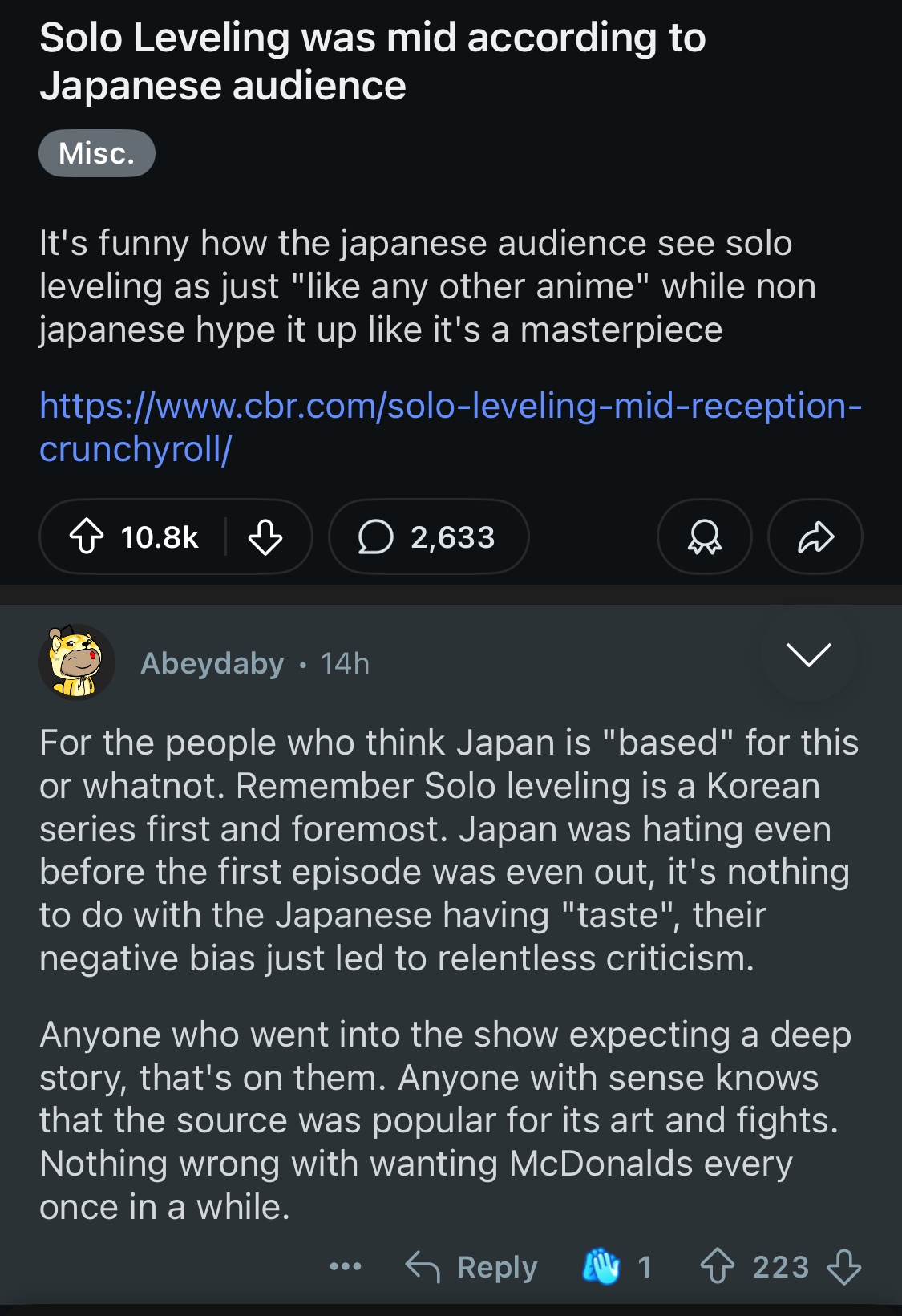902x1316 pixels.
Task: Downvote Abeydaby's comment
Action: click(x=843, y=1267)
